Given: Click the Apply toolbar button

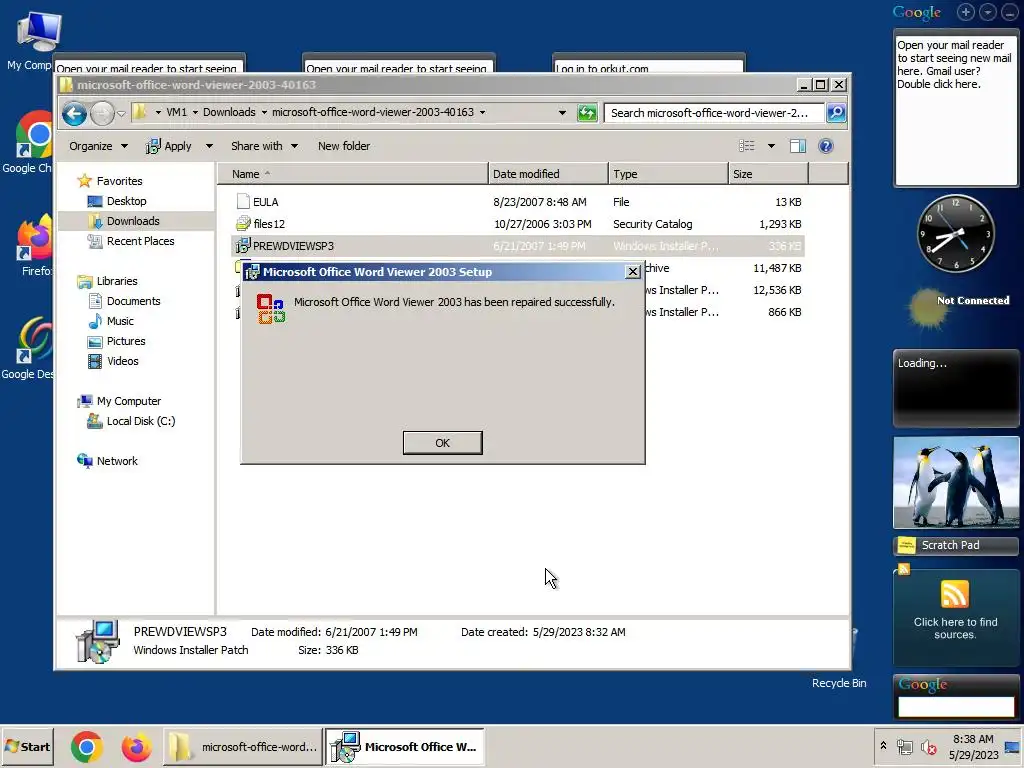Looking at the screenshot, I should coord(169,146).
